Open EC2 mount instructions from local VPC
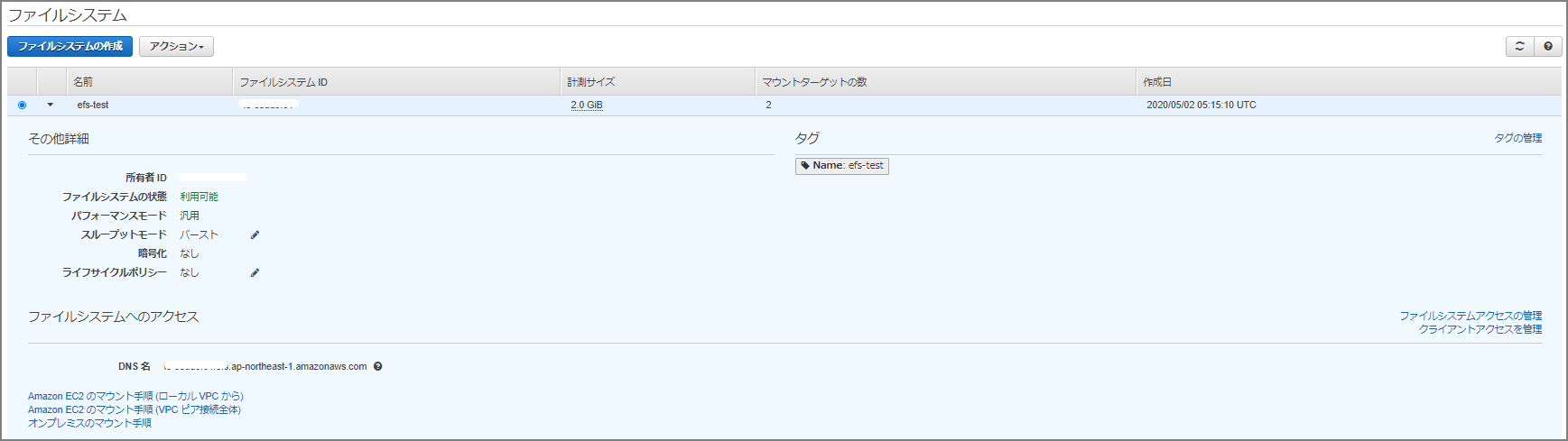Viewport: 1568px width, 441px height. pyautogui.click(x=135, y=396)
